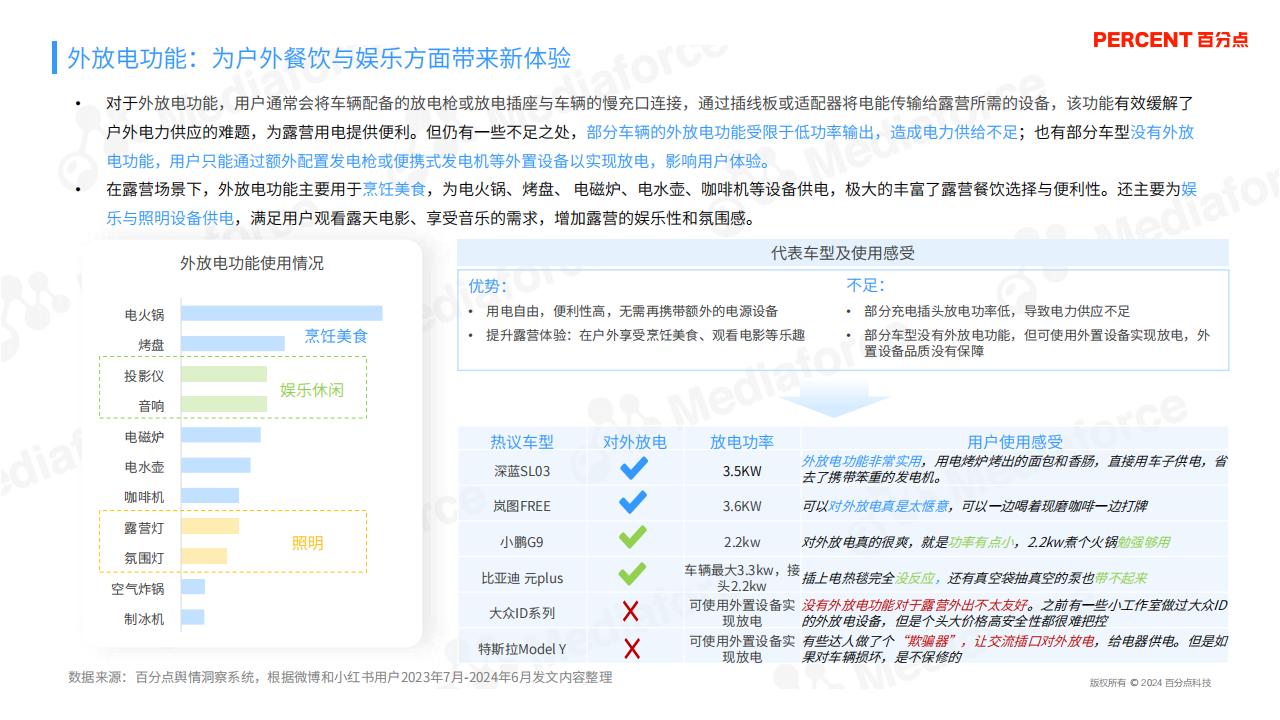Click the 大众ID系列 table cell

tap(521, 613)
